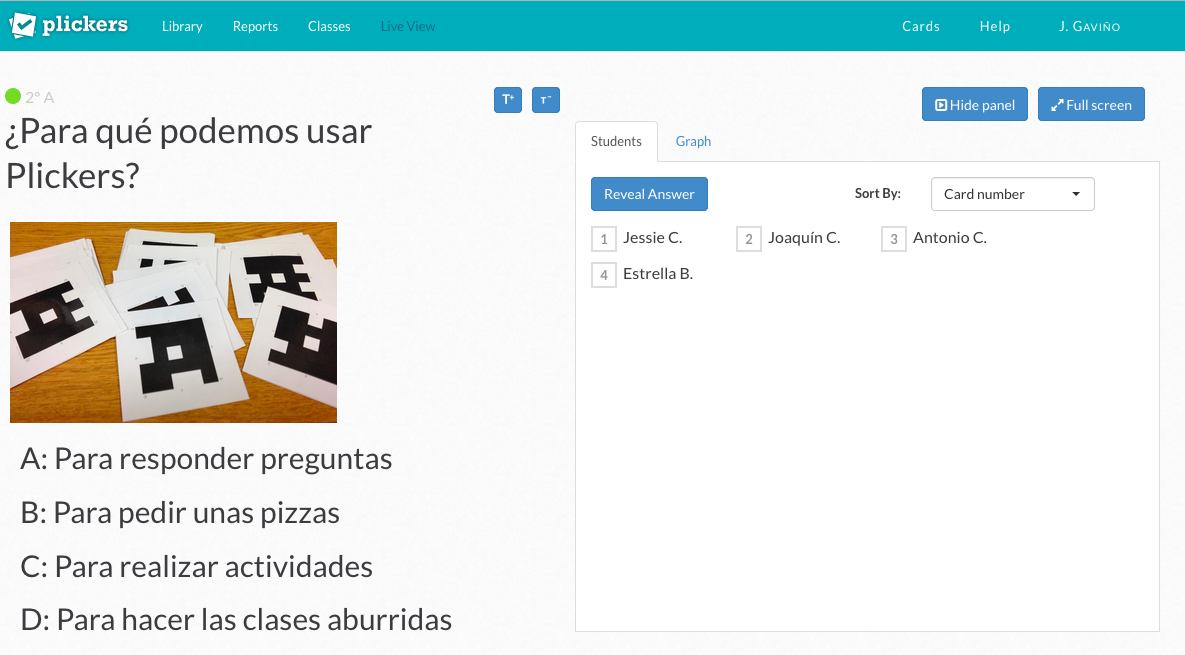Open the Library menu
This screenshot has width=1185, height=655.
[182, 26]
